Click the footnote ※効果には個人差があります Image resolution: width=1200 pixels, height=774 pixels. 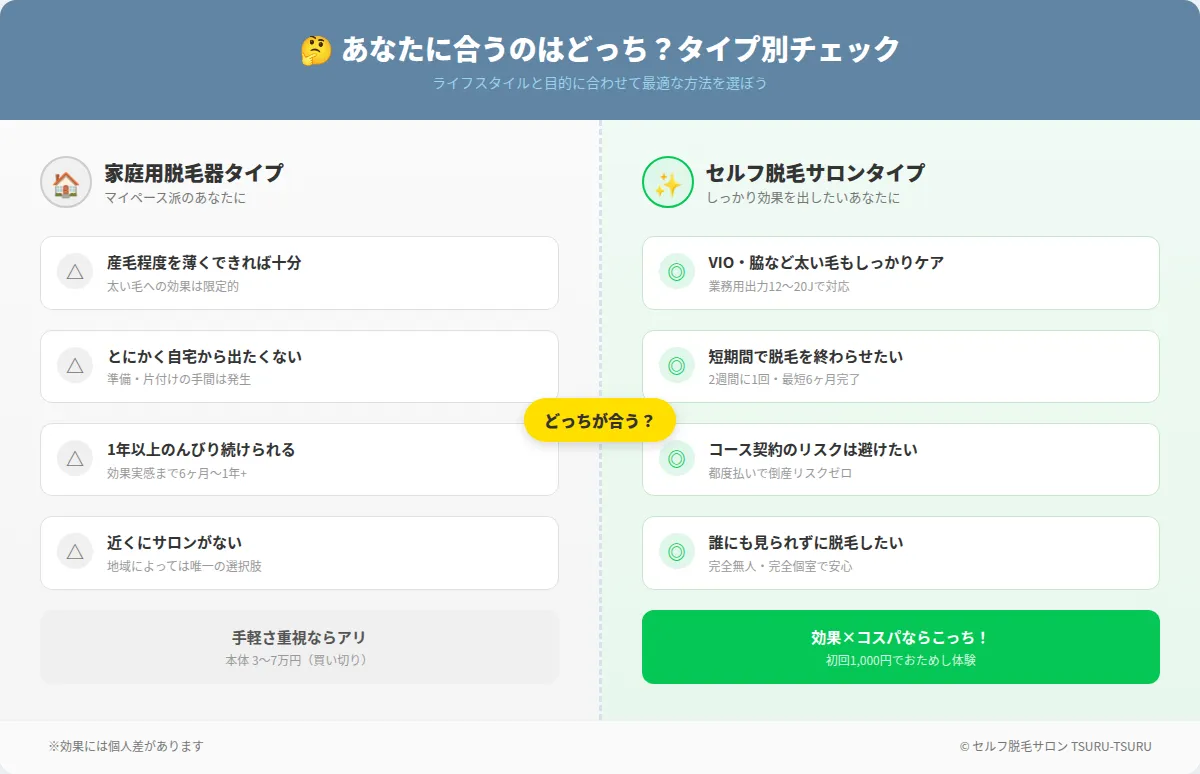[126, 746]
